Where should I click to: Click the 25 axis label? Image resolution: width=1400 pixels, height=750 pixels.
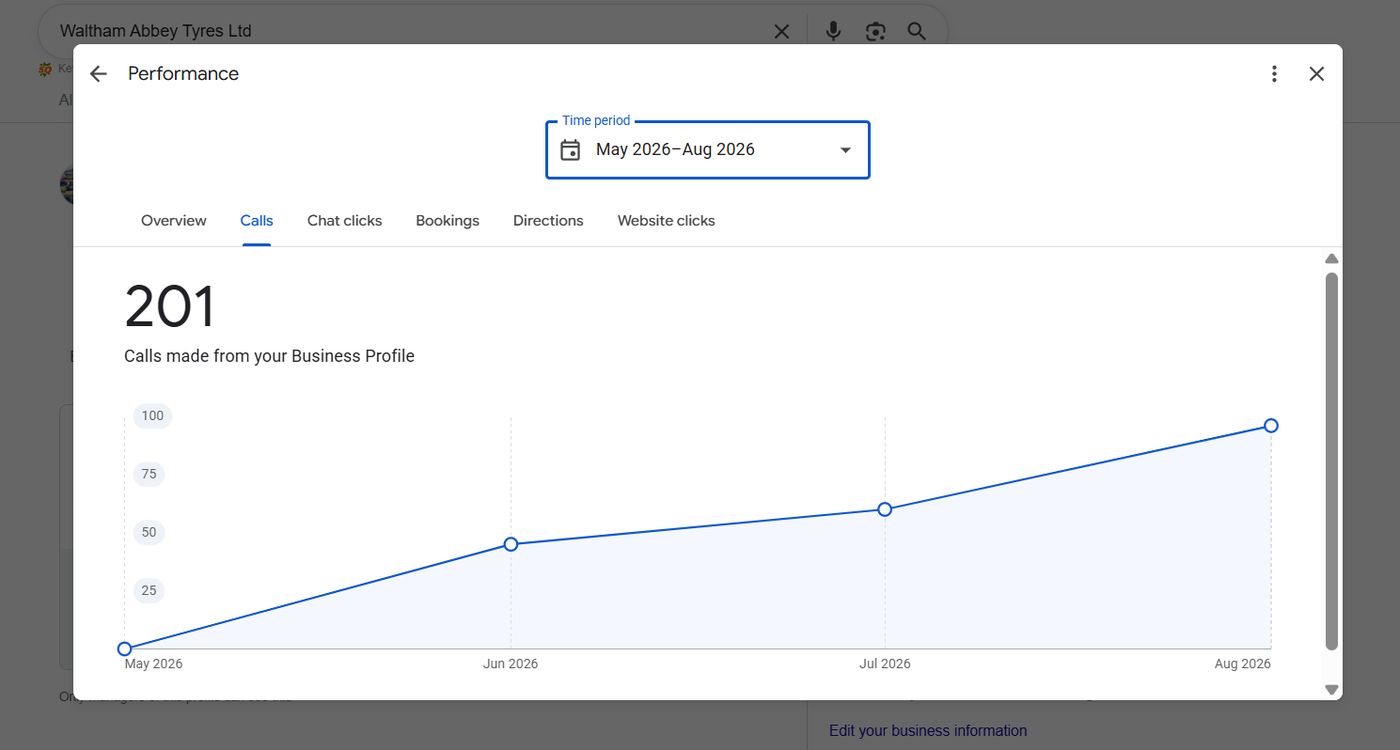click(x=149, y=590)
